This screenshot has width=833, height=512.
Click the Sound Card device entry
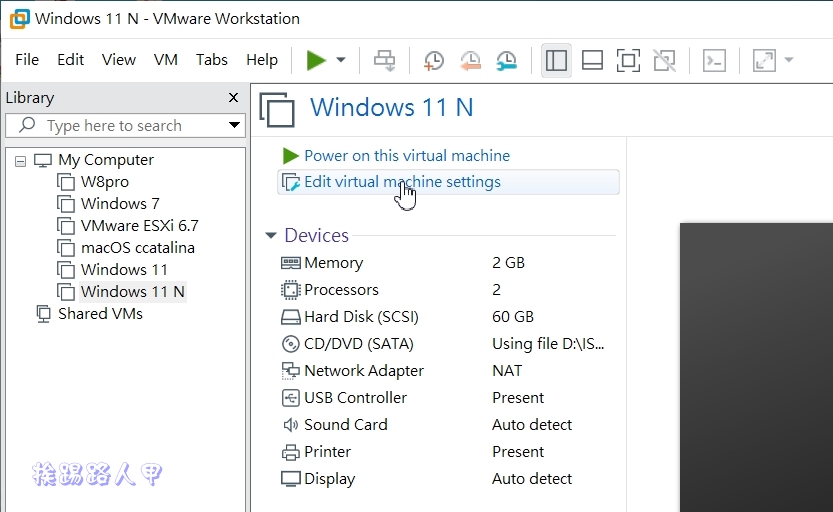coord(346,425)
